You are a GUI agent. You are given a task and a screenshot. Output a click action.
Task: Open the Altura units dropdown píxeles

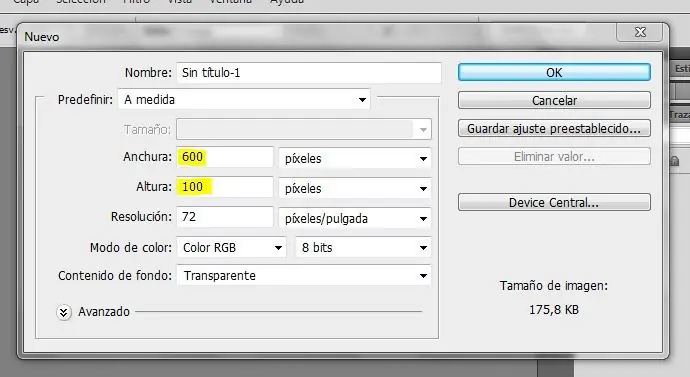355,188
